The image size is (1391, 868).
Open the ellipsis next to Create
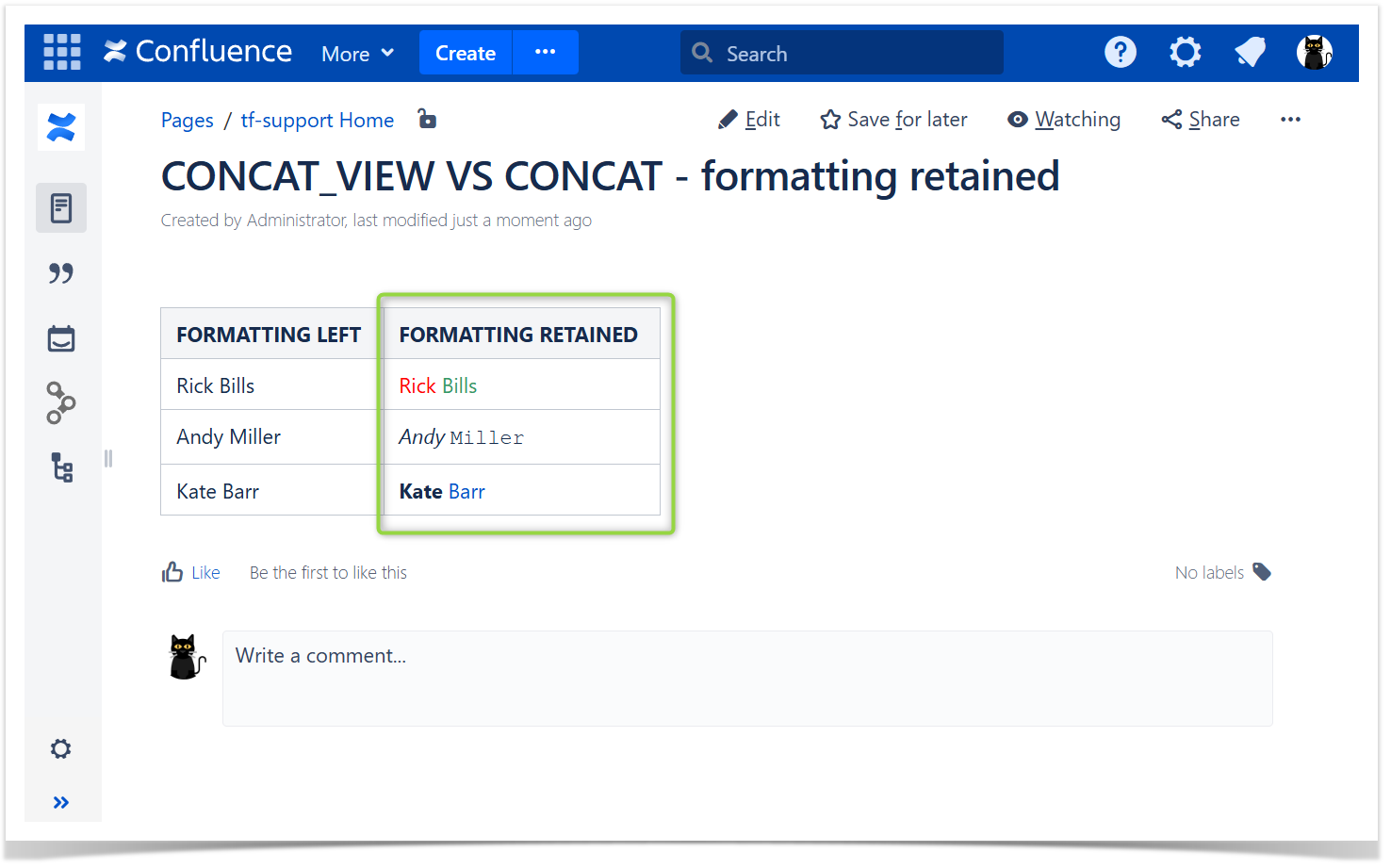pos(545,52)
